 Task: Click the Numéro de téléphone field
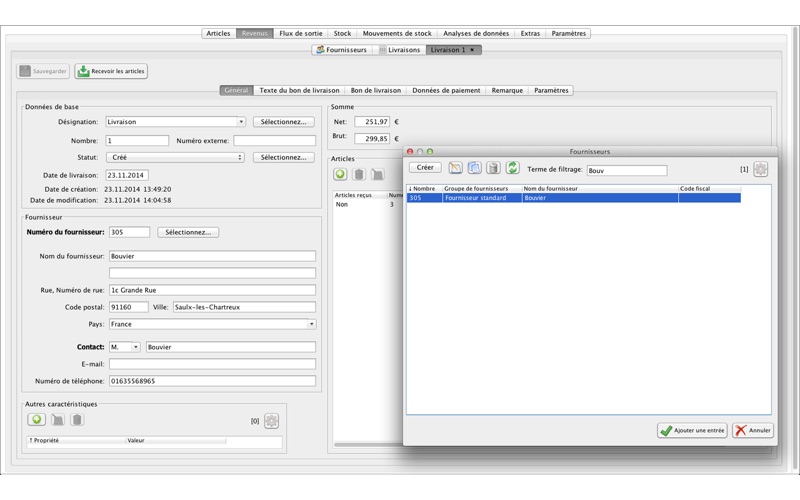(x=212, y=381)
